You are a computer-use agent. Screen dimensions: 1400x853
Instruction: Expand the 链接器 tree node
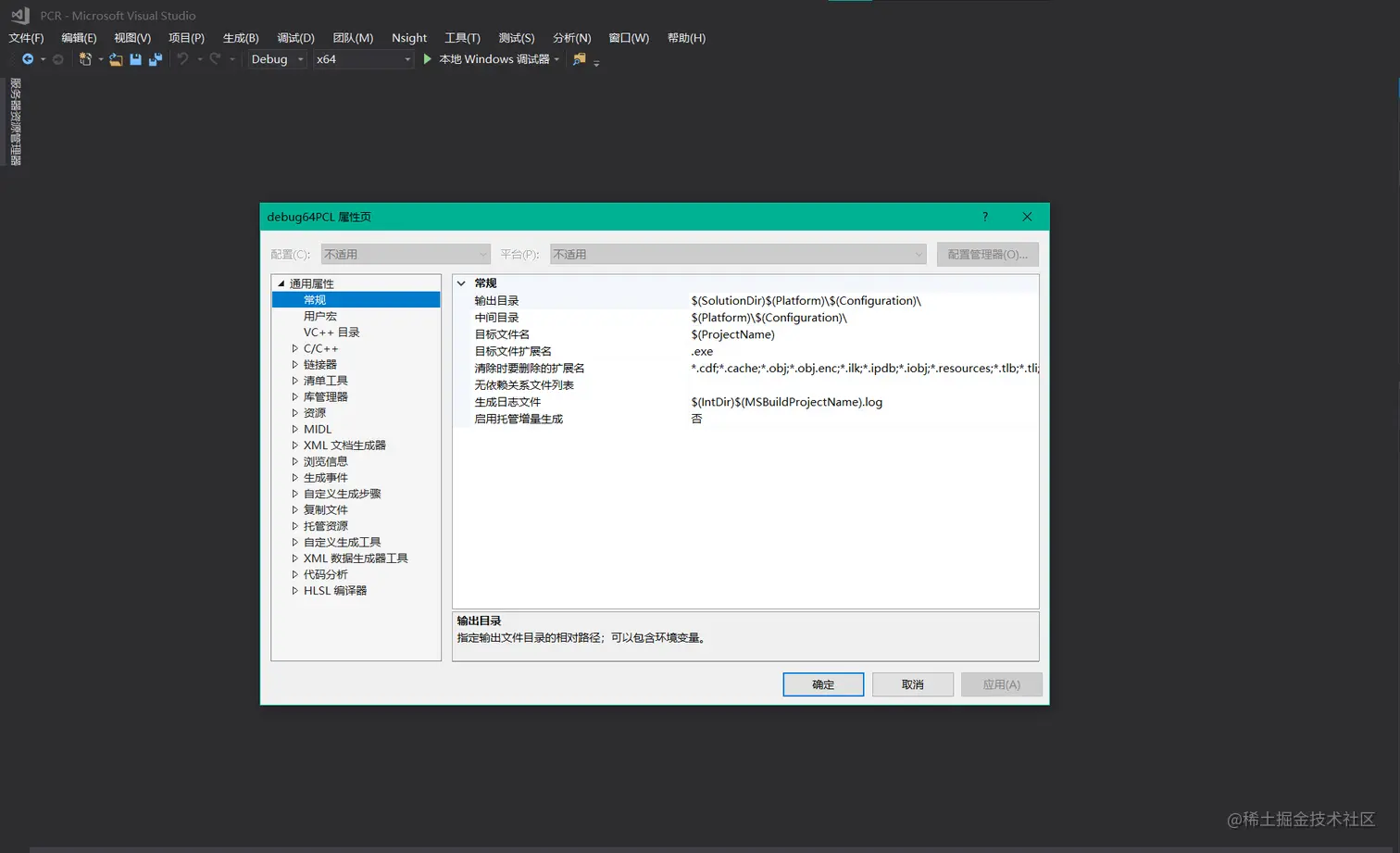click(x=294, y=365)
